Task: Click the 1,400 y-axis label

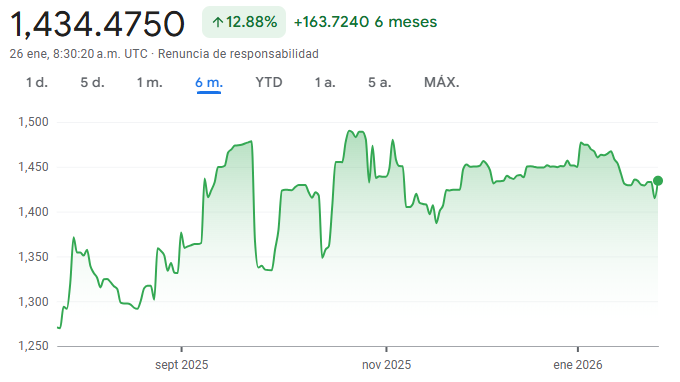Action: point(33,212)
